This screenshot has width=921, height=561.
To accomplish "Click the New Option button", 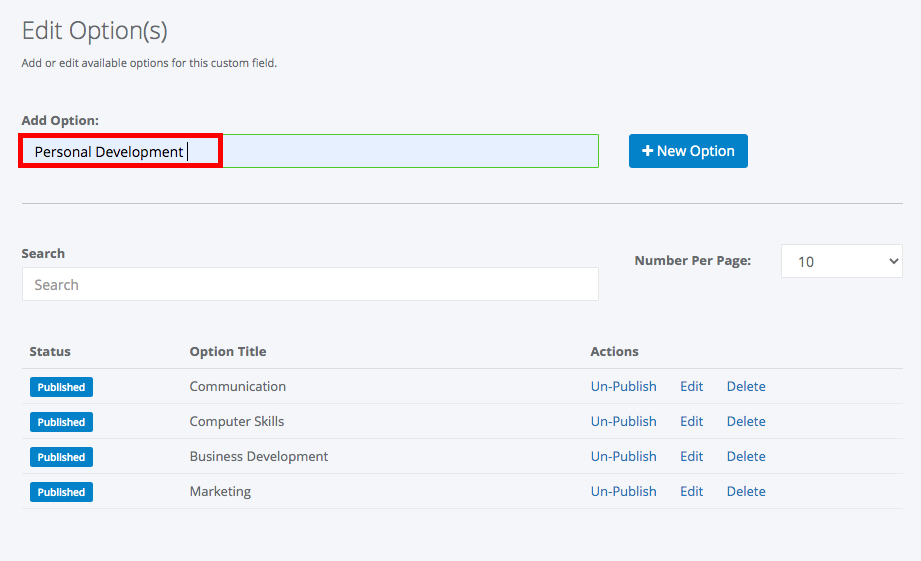I will tap(688, 151).
